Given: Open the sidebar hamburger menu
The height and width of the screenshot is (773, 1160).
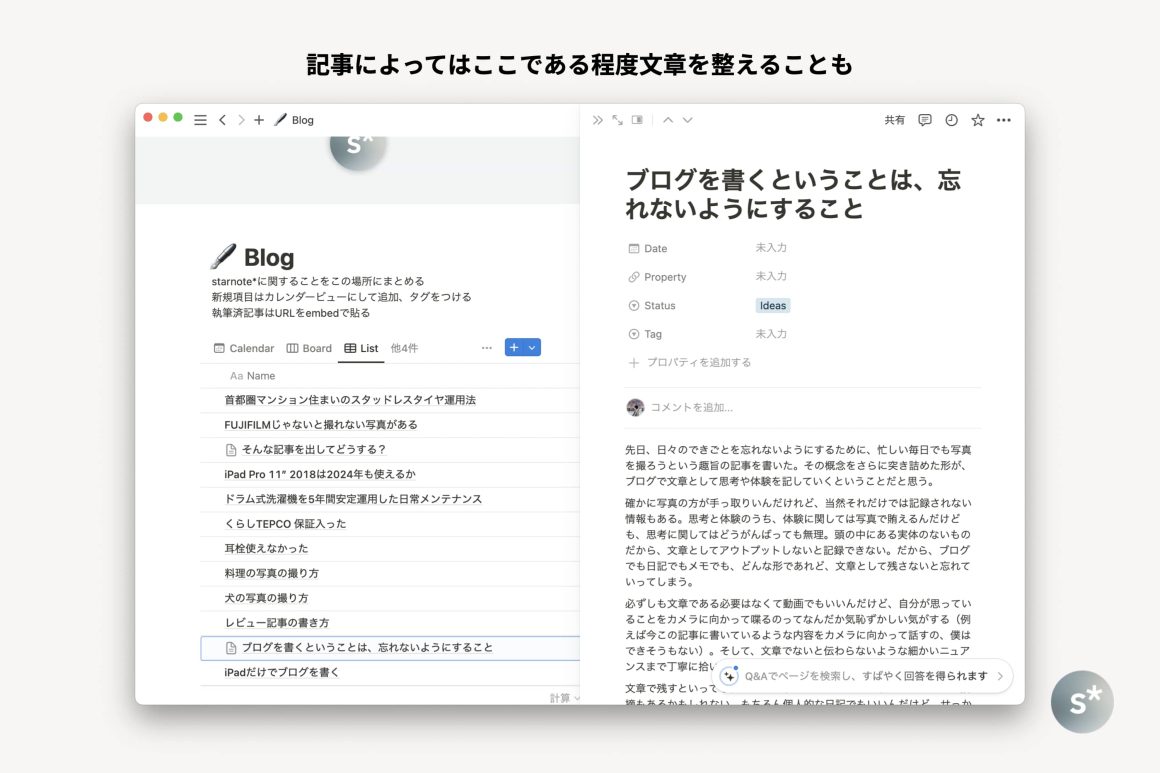Looking at the screenshot, I should coord(200,120).
